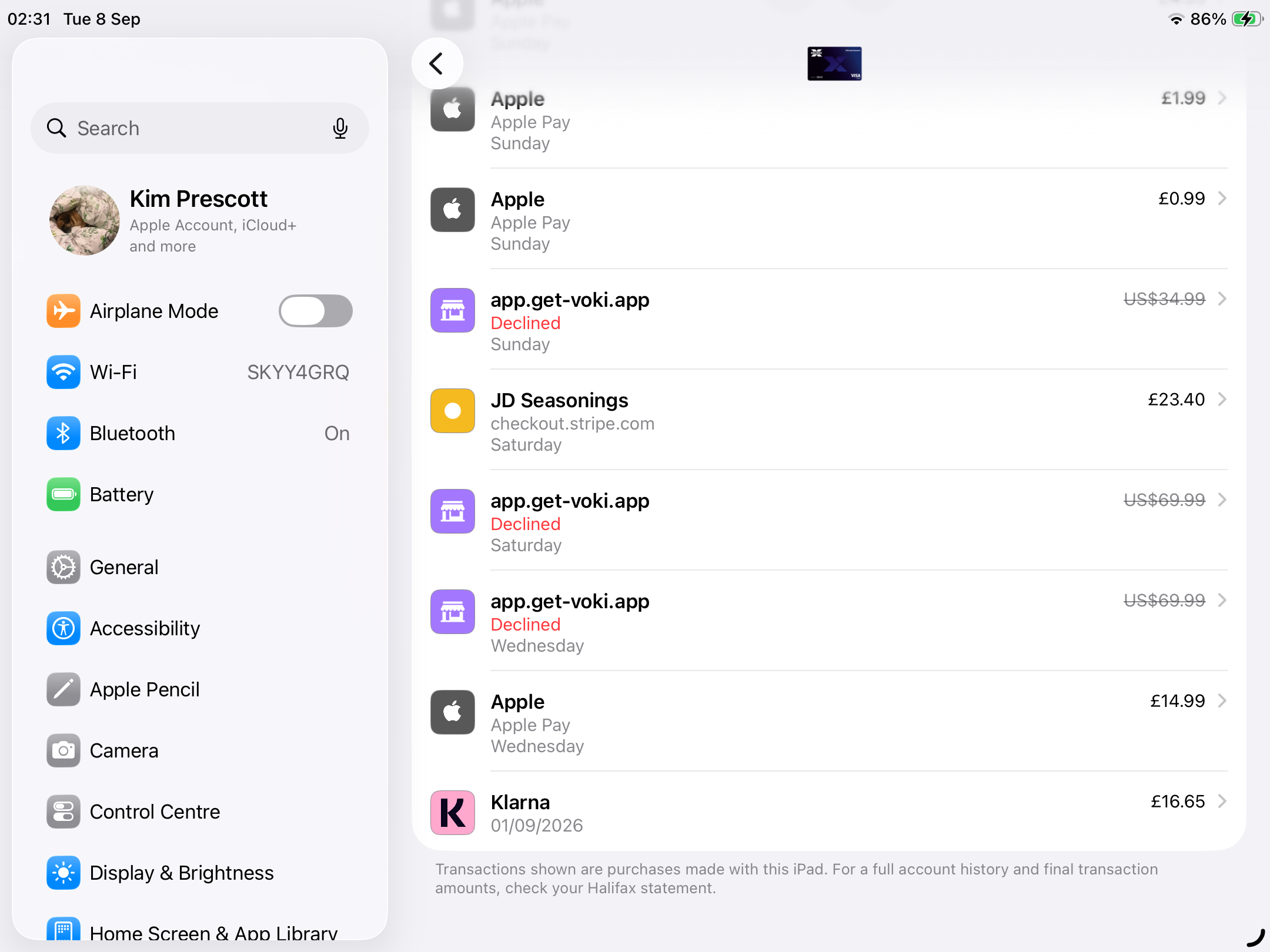Open details chevron for £14.99 Apple payment

[1222, 701]
